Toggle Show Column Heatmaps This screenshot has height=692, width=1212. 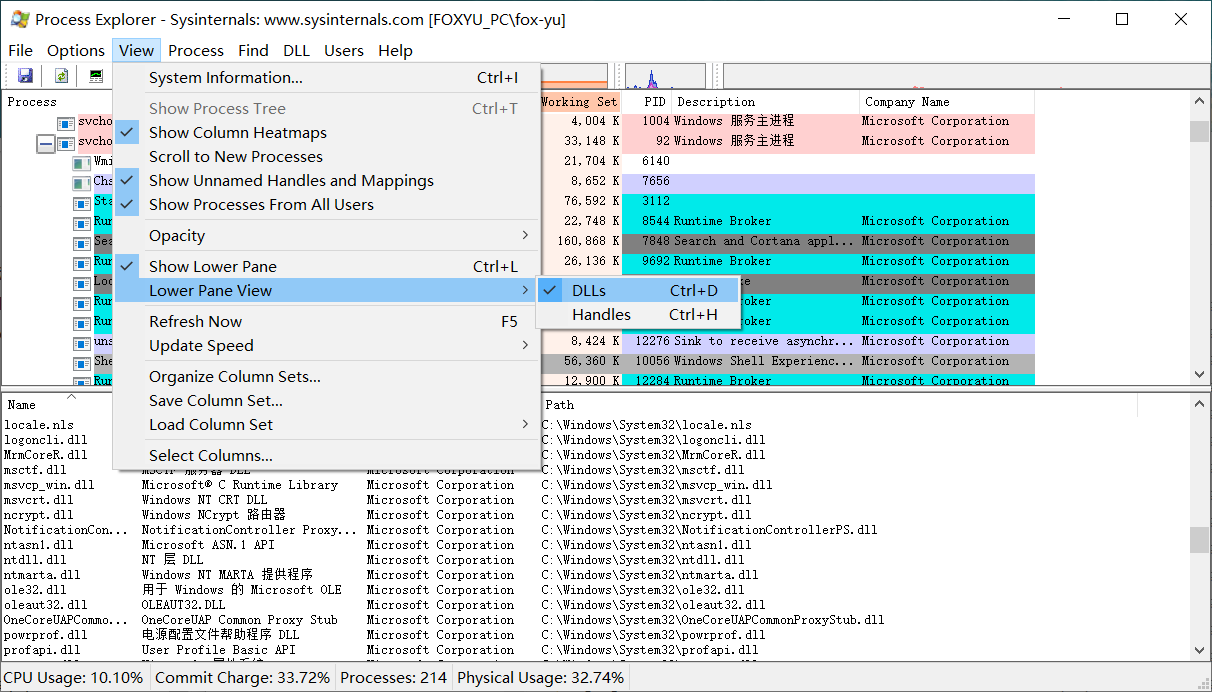pyautogui.click(x=327, y=132)
